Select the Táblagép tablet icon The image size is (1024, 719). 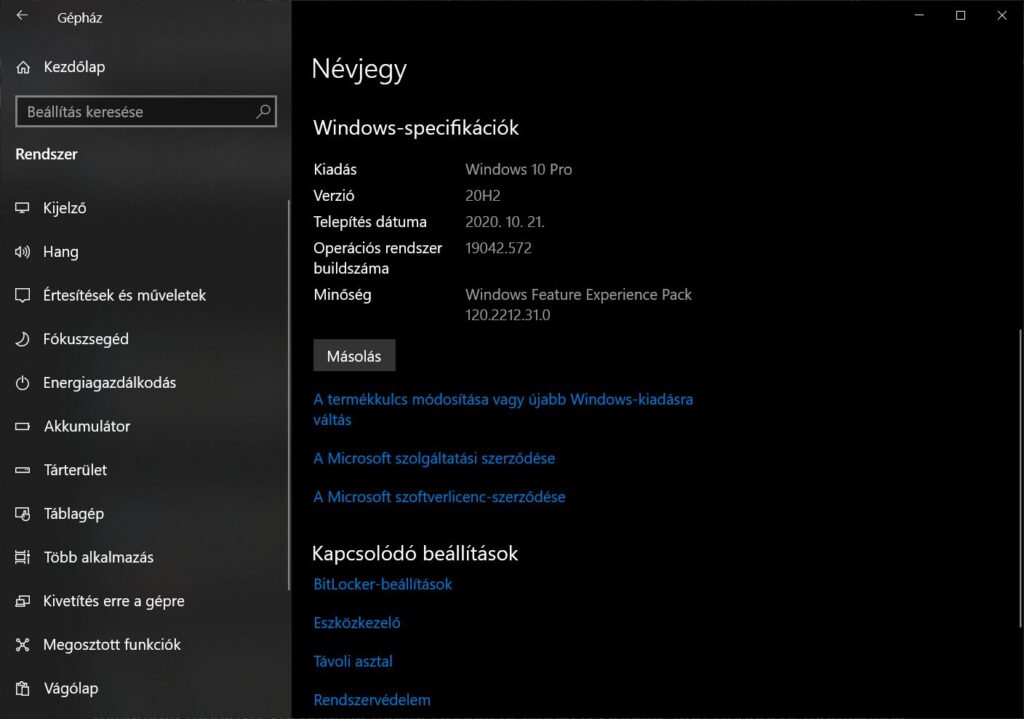[22, 514]
